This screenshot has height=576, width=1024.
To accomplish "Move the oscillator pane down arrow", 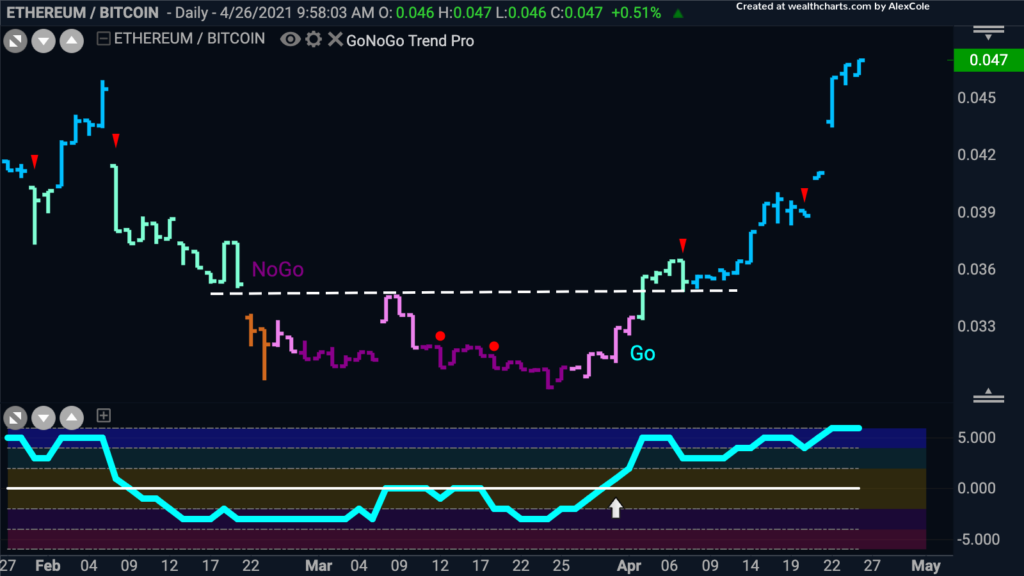I will tap(43, 417).
